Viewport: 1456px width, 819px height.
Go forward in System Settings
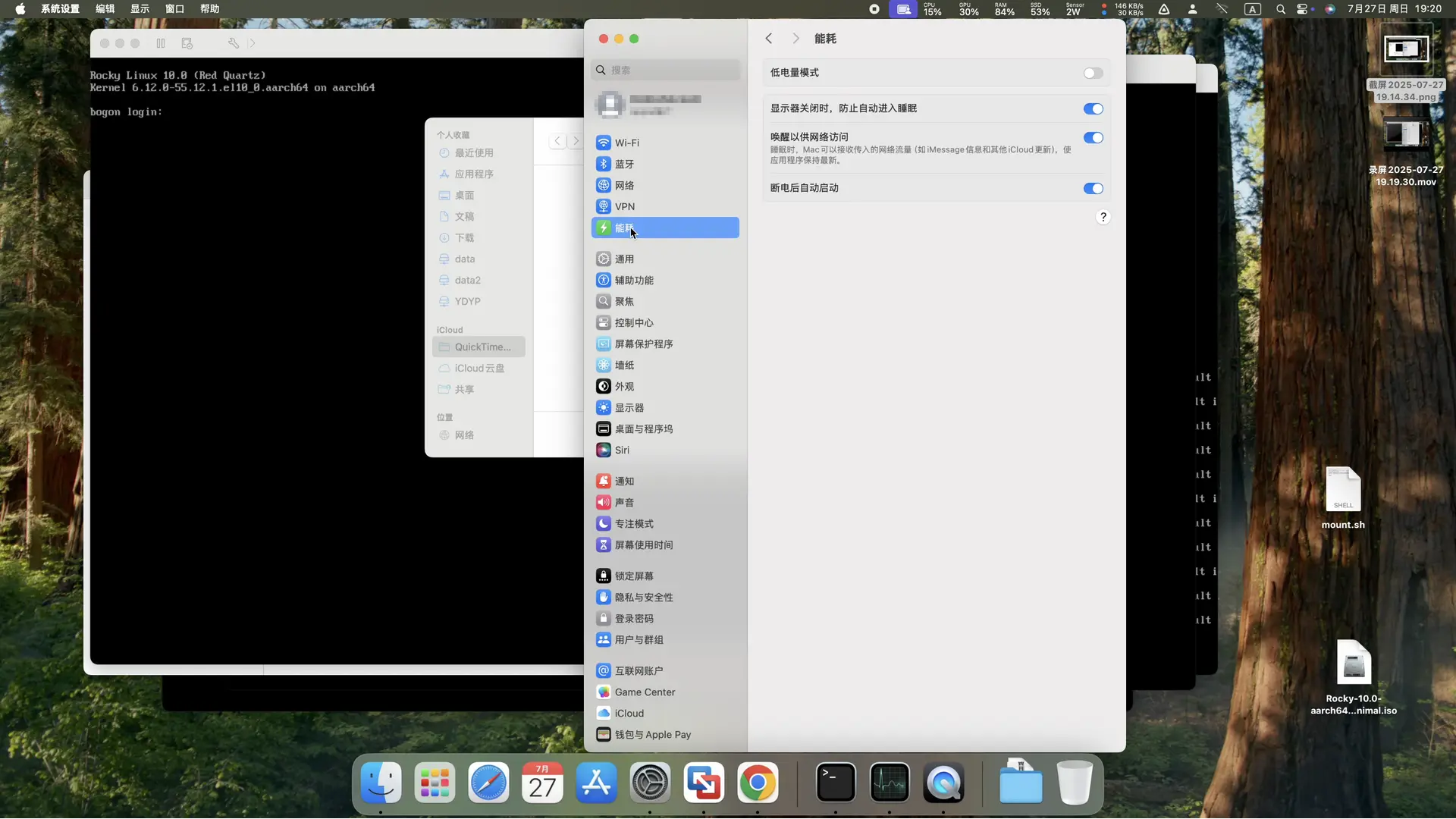pos(795,38)
